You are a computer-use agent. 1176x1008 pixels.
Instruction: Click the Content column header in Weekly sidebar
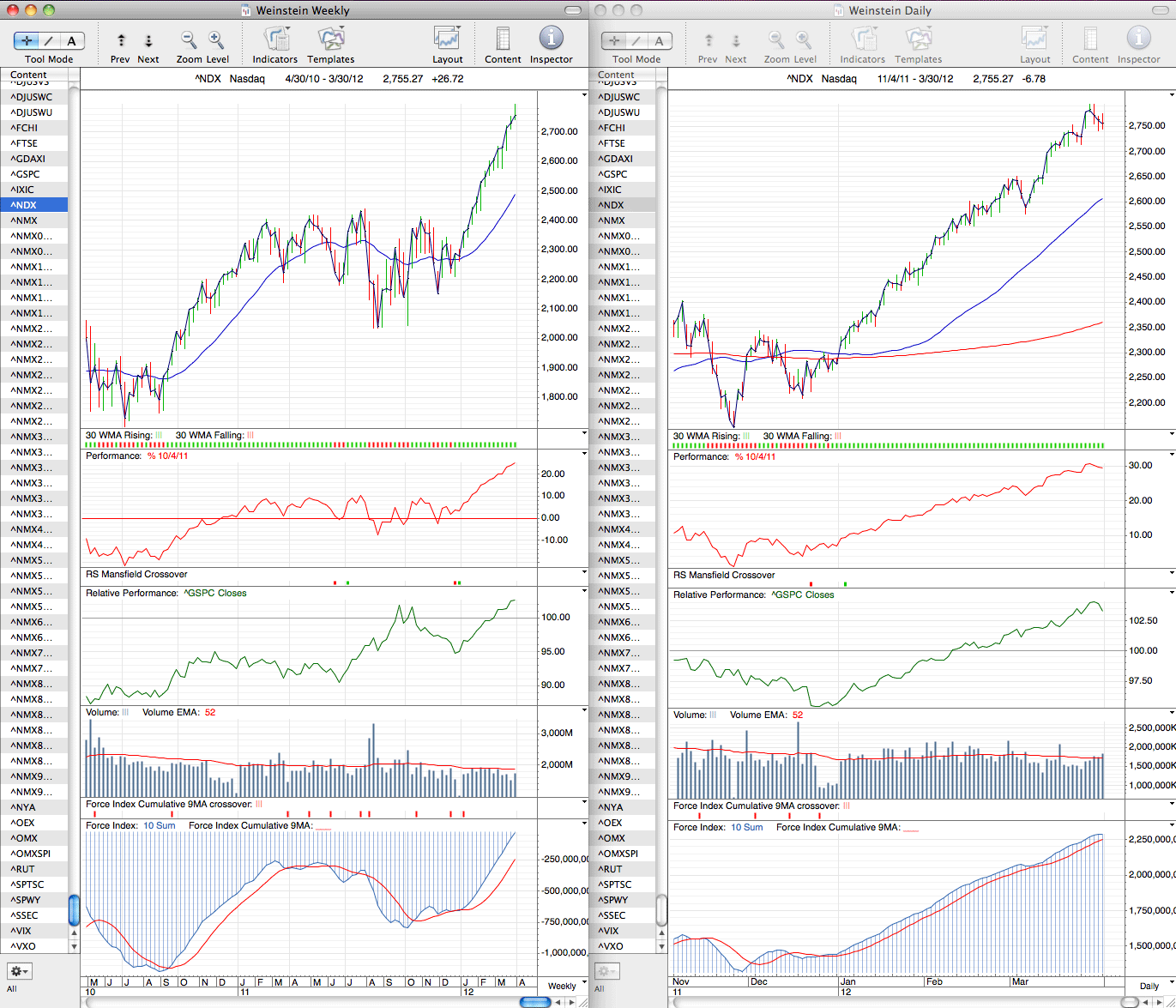34,75
